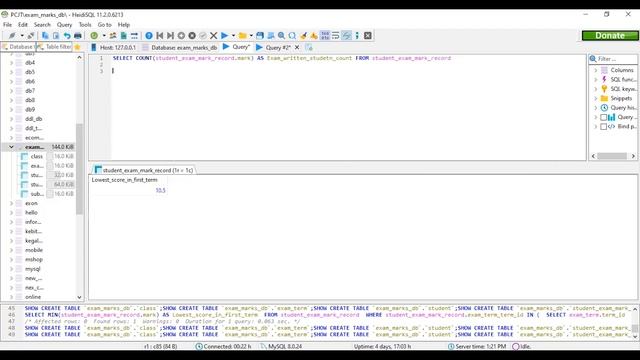Run the query with blue play icon

coord(224,36)
